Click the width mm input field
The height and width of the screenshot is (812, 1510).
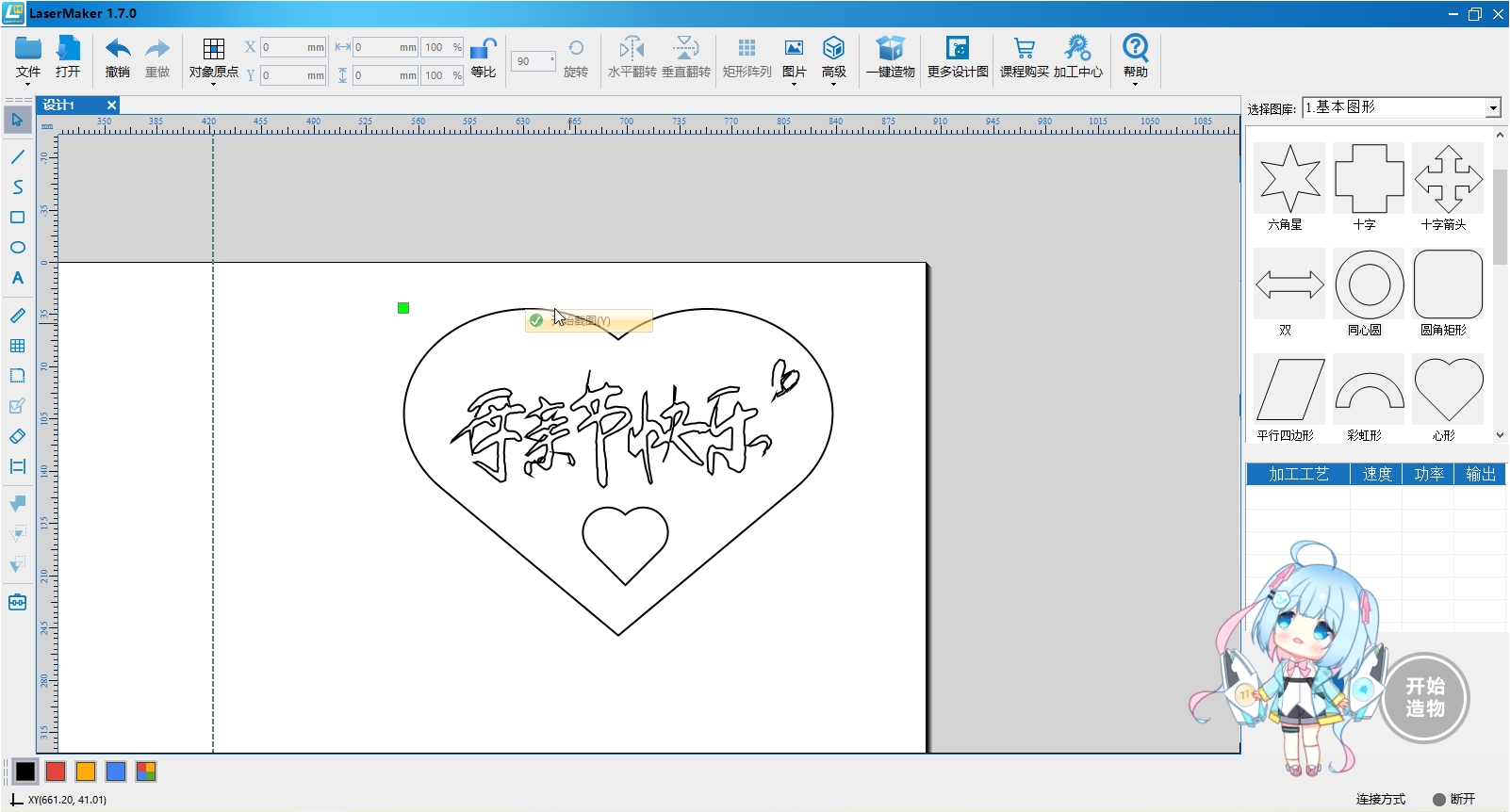386,47
